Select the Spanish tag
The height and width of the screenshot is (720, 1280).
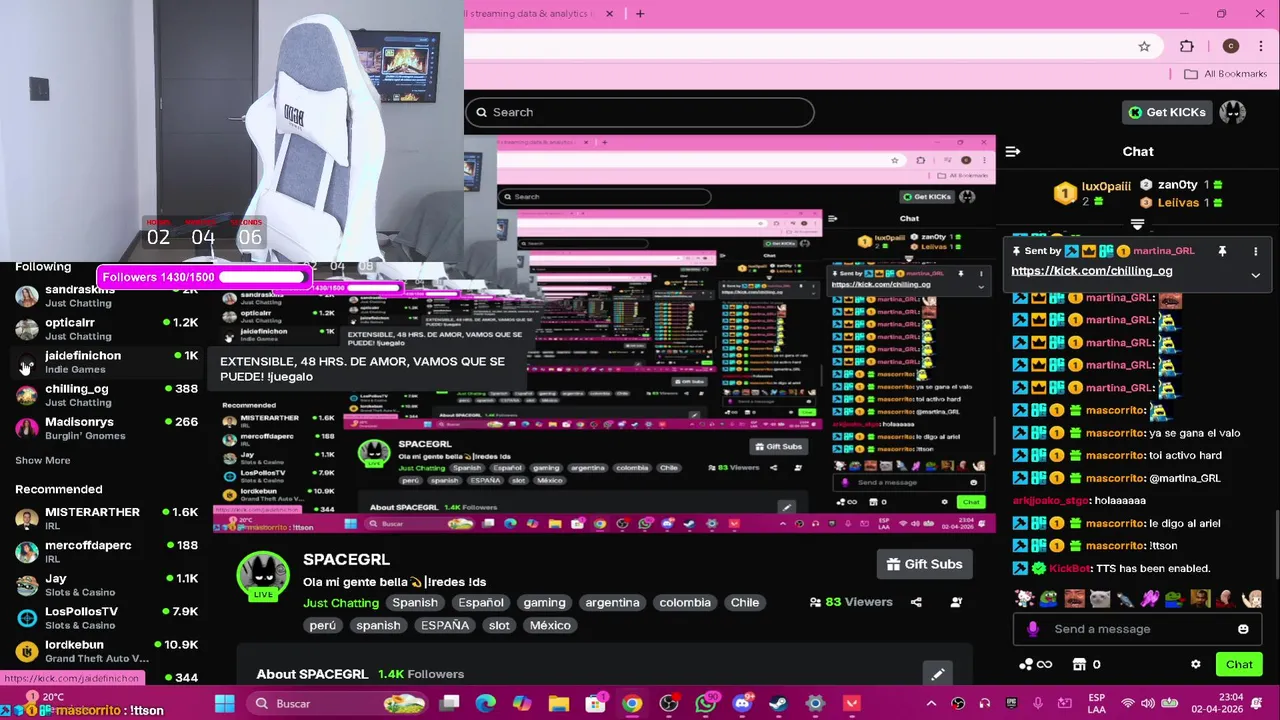pos(415,603)
